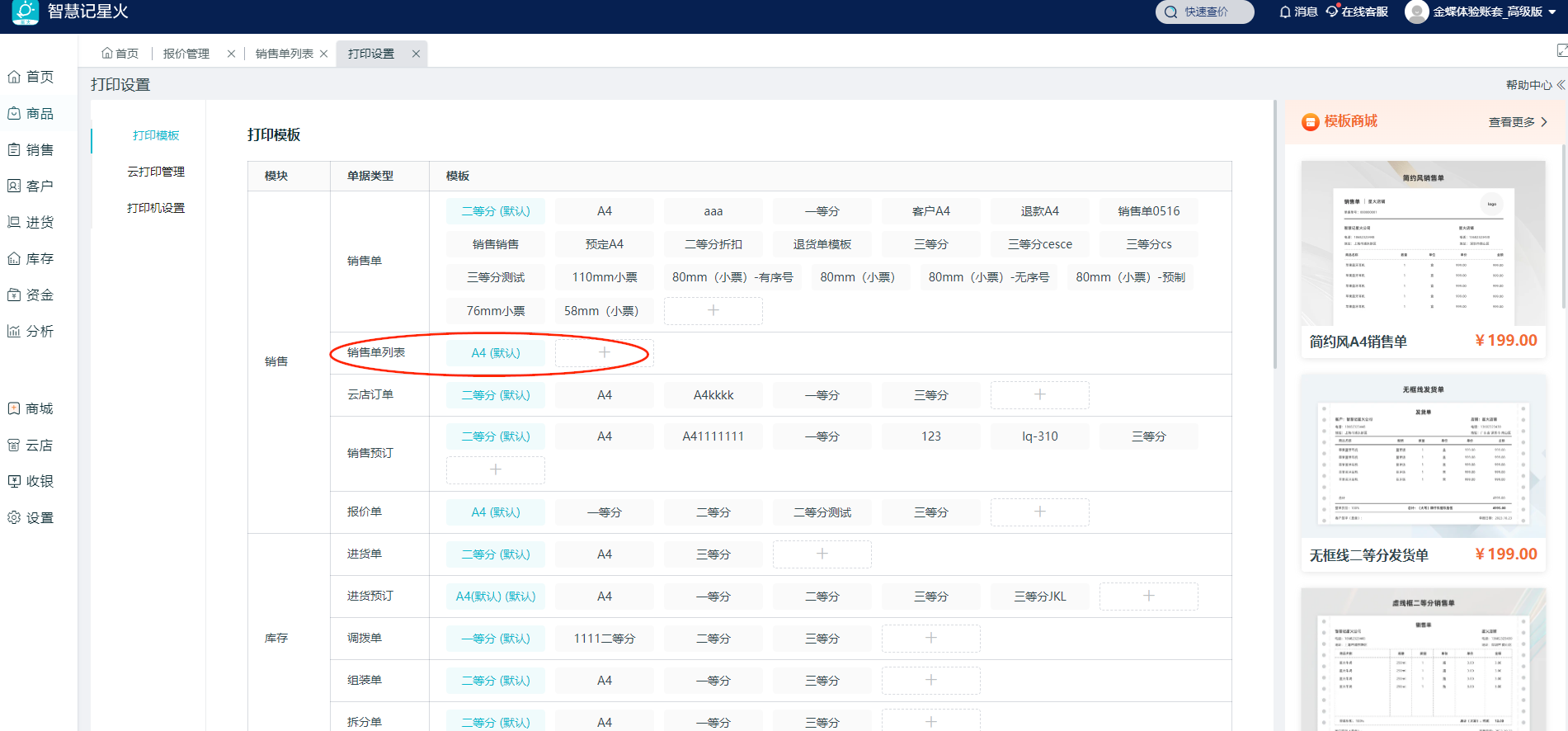Add a new template in 组装单 row
The height and width of the screenshot is (731, 1568).
click(x=931, y=680)
